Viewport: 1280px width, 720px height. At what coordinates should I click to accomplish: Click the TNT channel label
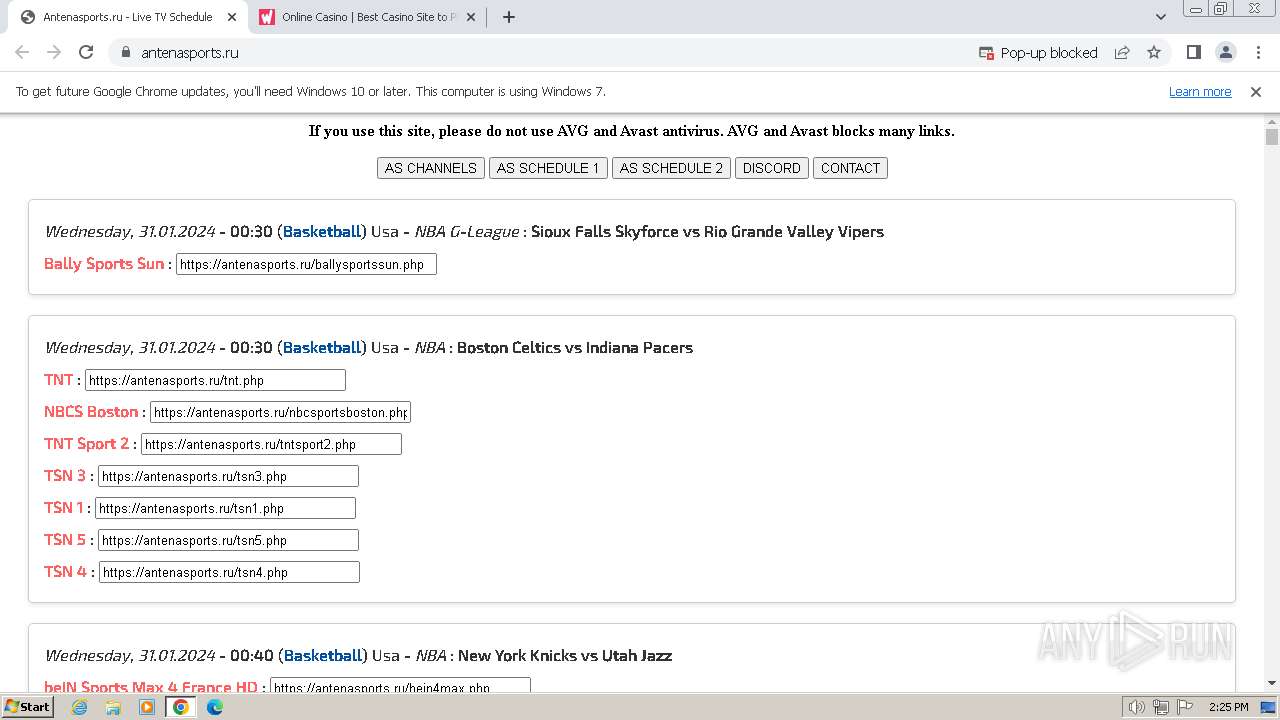(59, 380)
